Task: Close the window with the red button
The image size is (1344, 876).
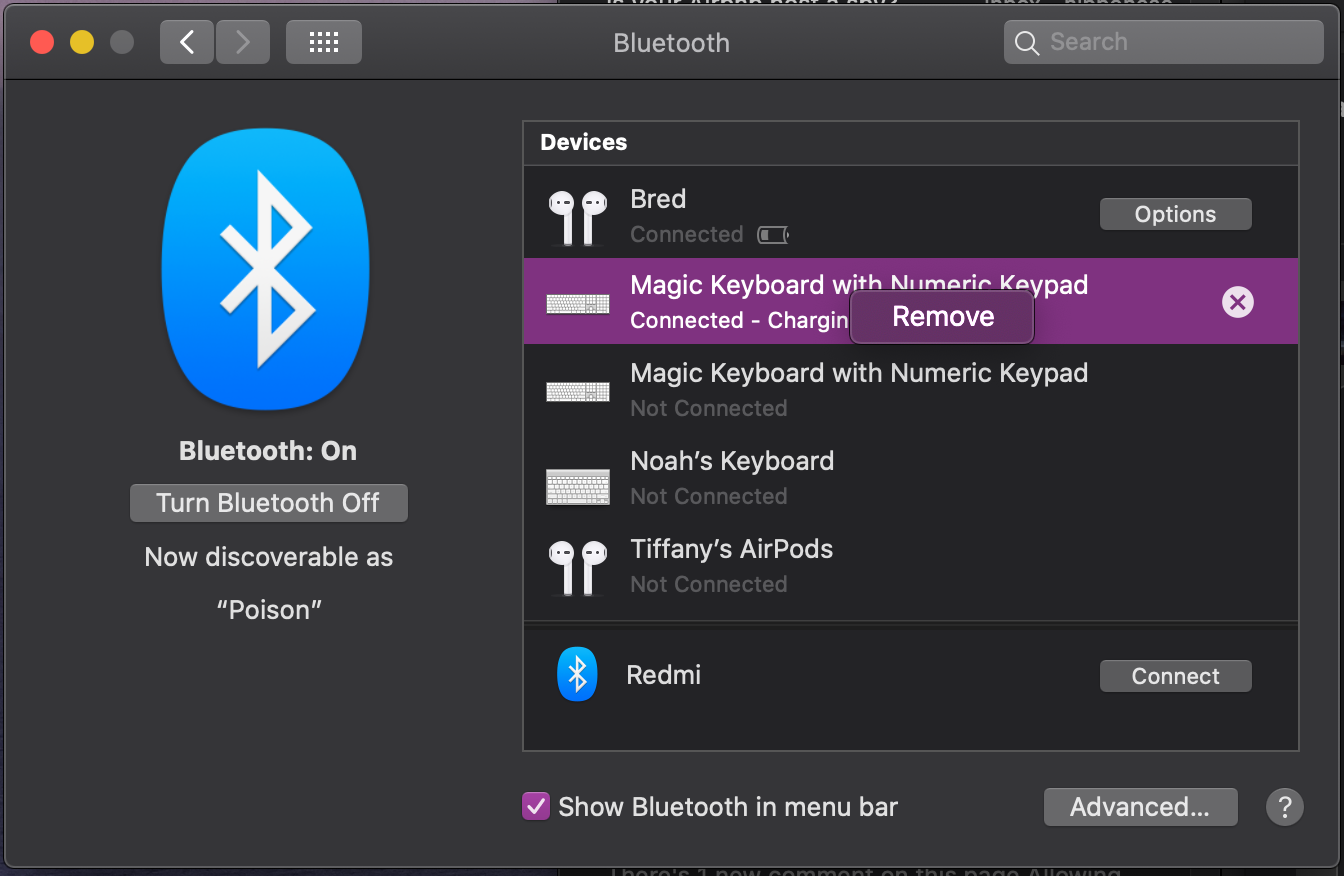Action: pos(42,42)
